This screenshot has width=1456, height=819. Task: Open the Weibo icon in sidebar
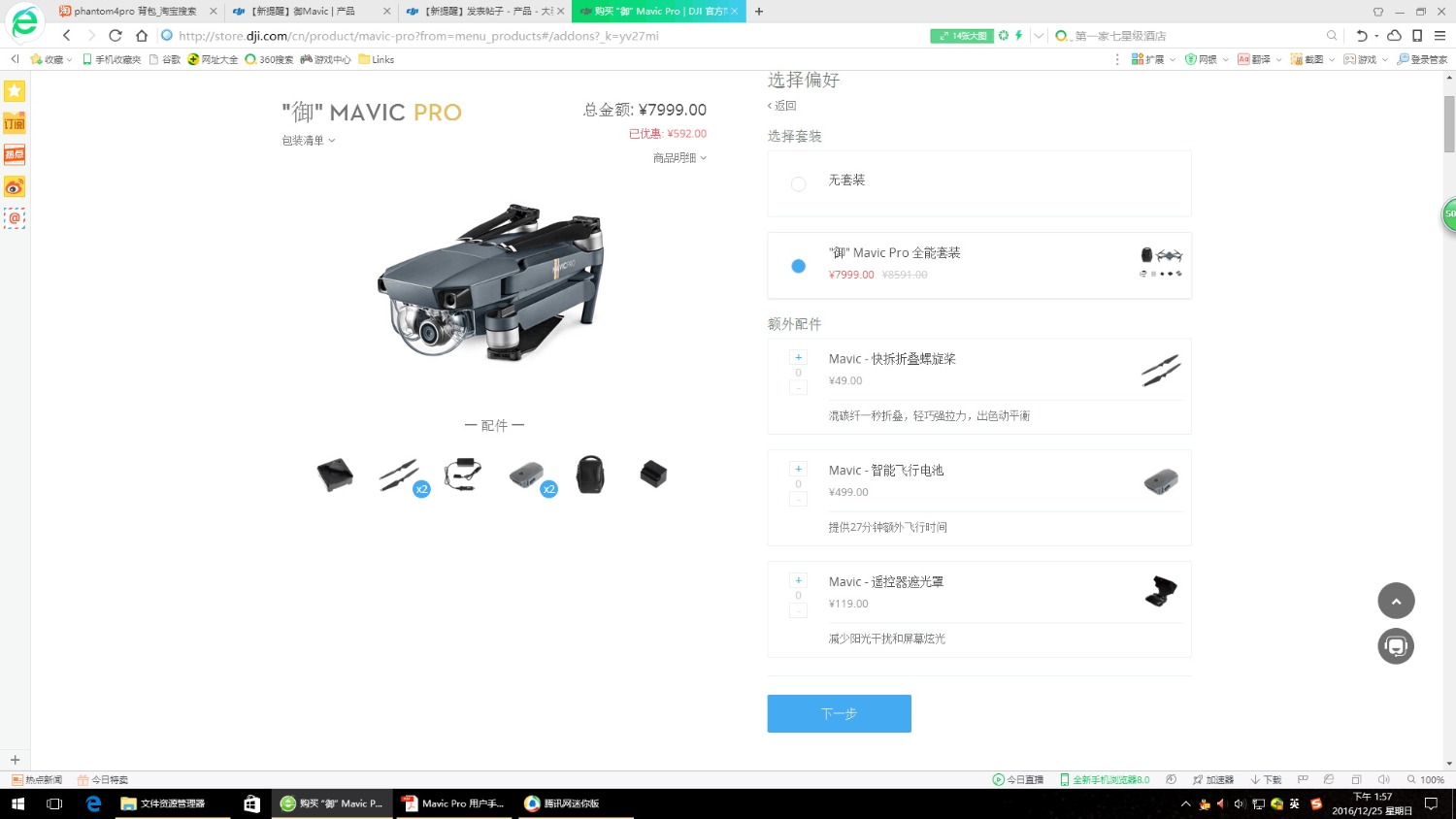click(x=15, y=187)
